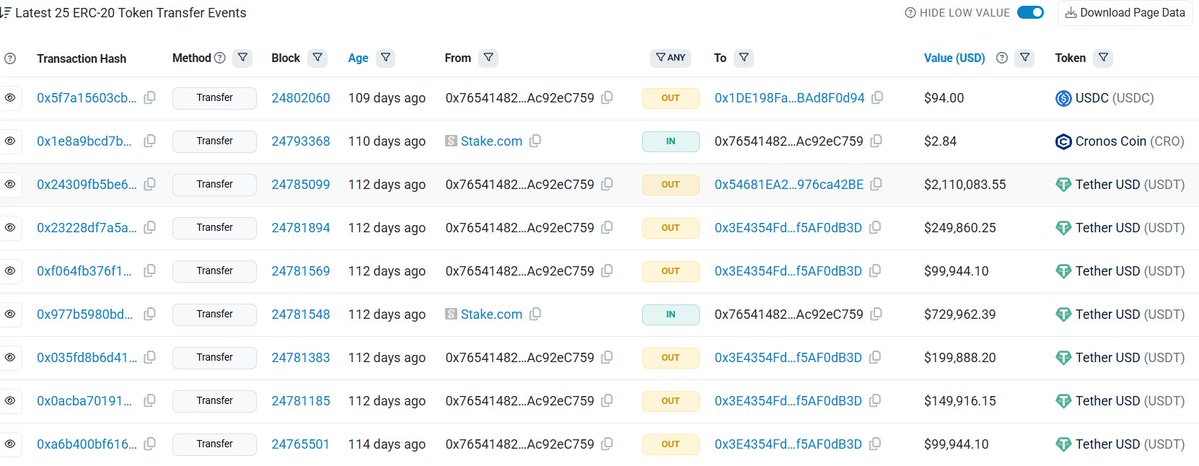Click the Method help icon
Image resolution: width=1199 pixels, height=466 pixels.
tap(220, 57)
